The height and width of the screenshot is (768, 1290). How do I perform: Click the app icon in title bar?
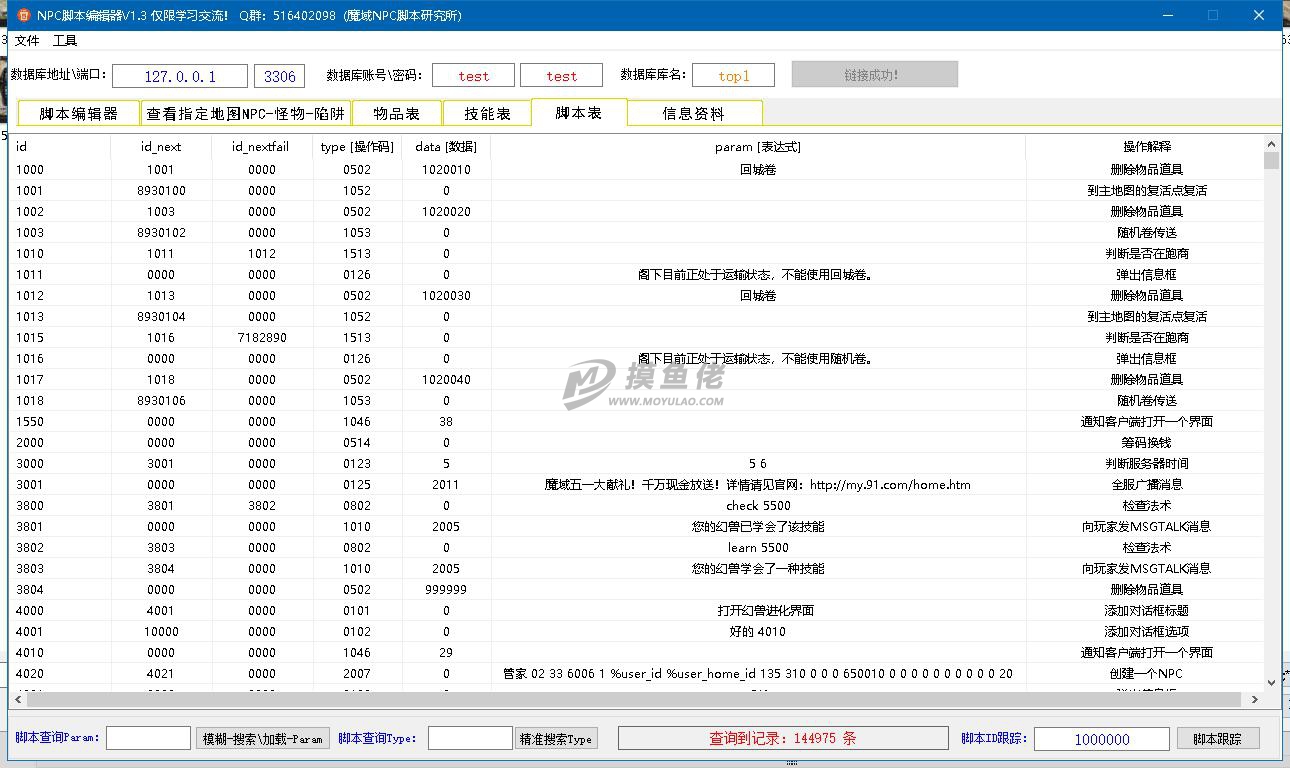(24, 15)
